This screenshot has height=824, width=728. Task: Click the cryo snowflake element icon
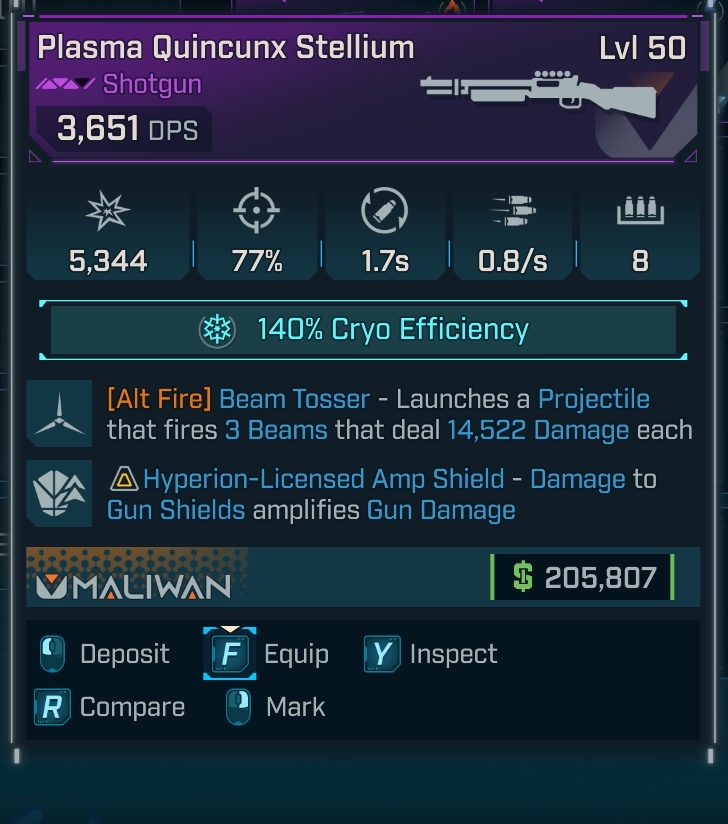217,330
